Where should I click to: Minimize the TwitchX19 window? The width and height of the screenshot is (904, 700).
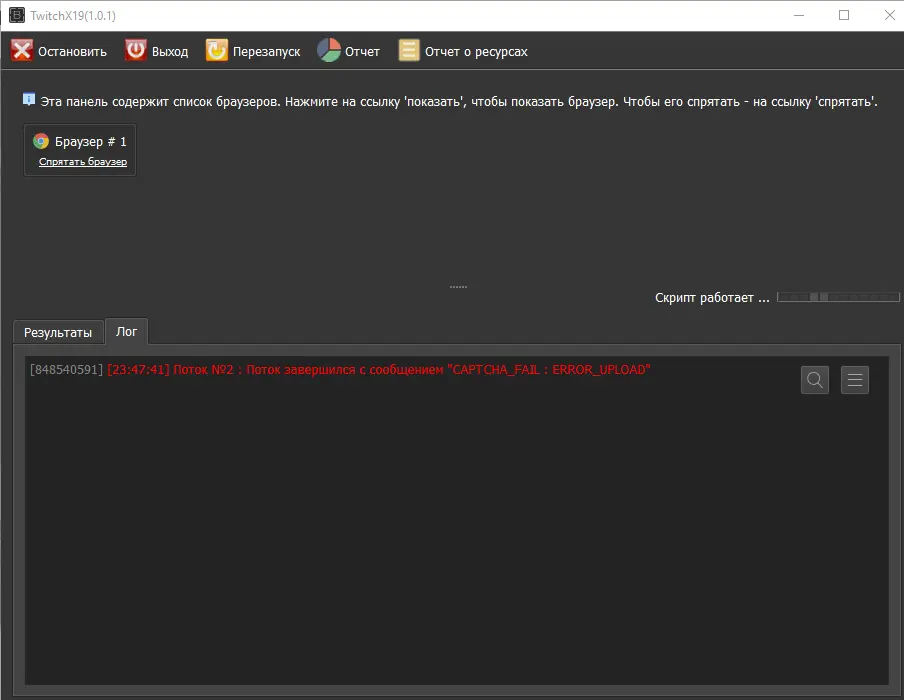[798, 16]
